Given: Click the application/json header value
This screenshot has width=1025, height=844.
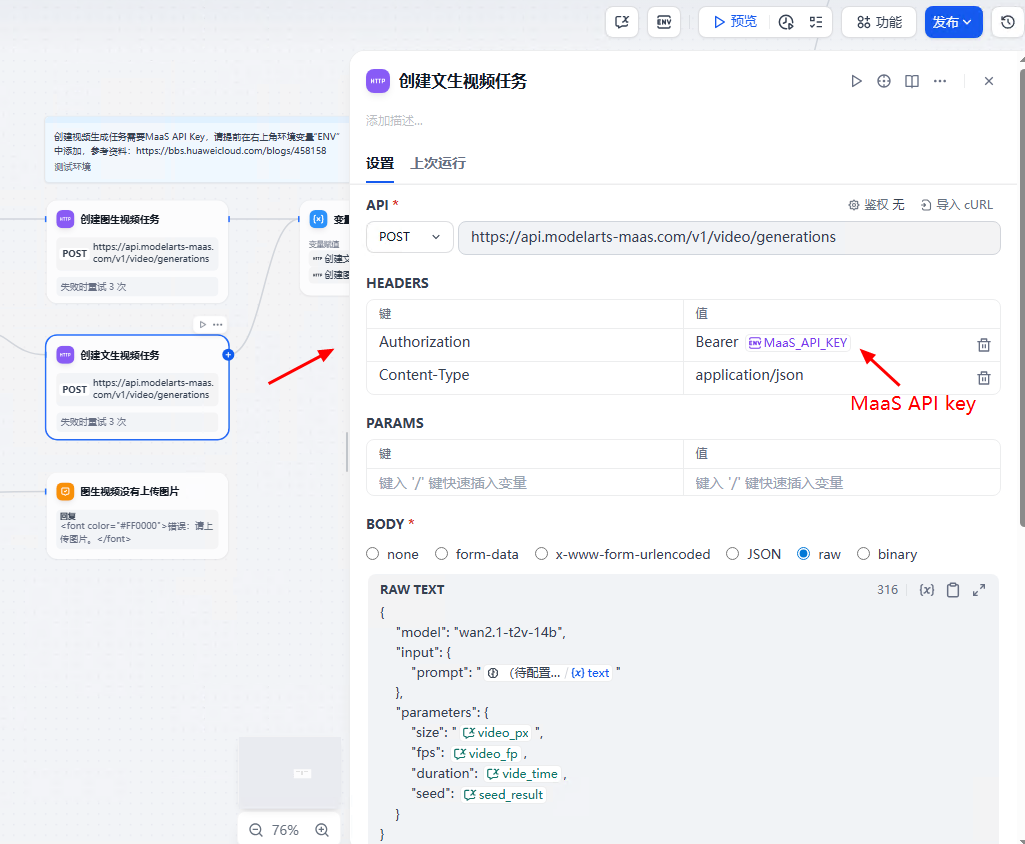Looking at the screenshot, I should click(x=749, y=375).
